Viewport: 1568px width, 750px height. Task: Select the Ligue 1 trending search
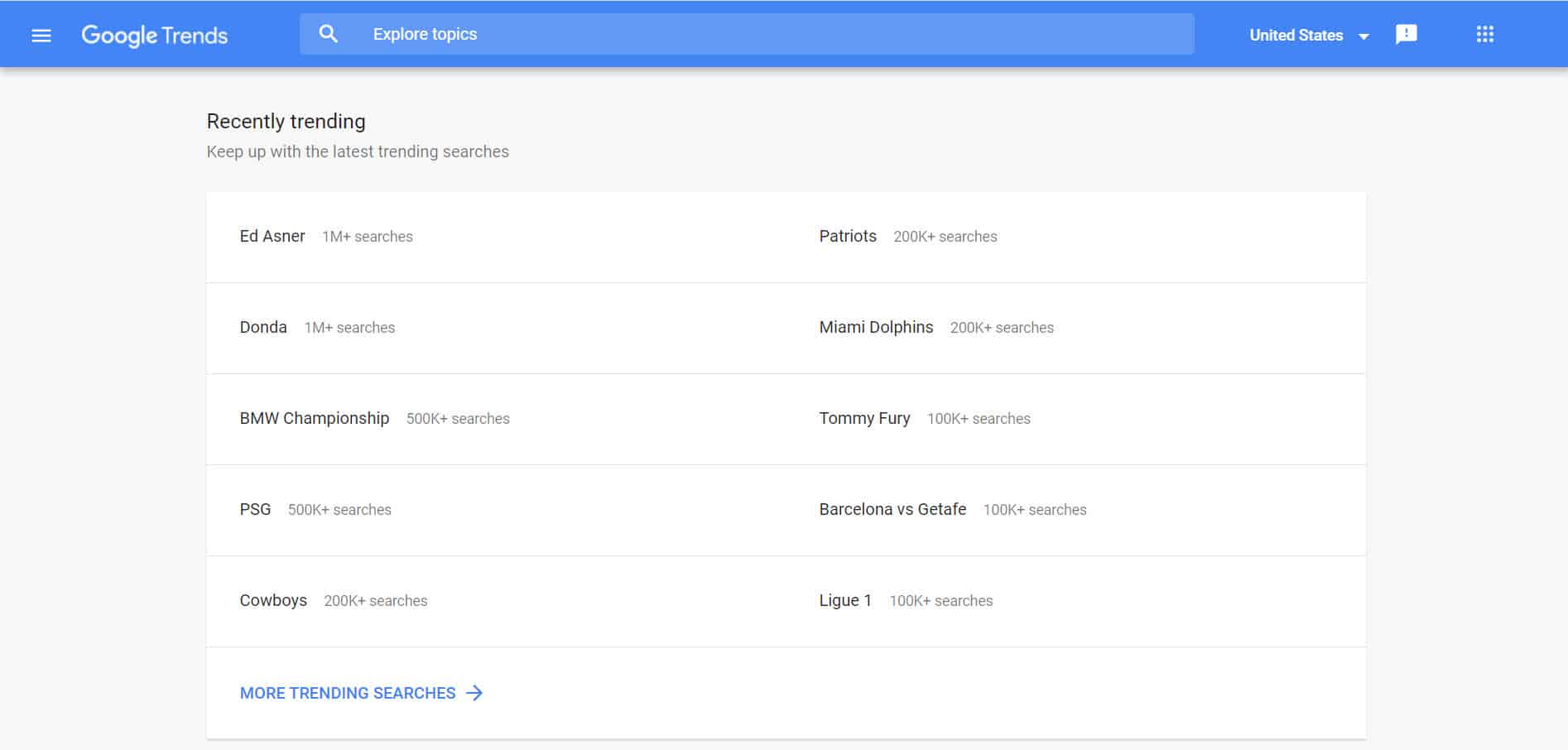(x=845, y=600)
